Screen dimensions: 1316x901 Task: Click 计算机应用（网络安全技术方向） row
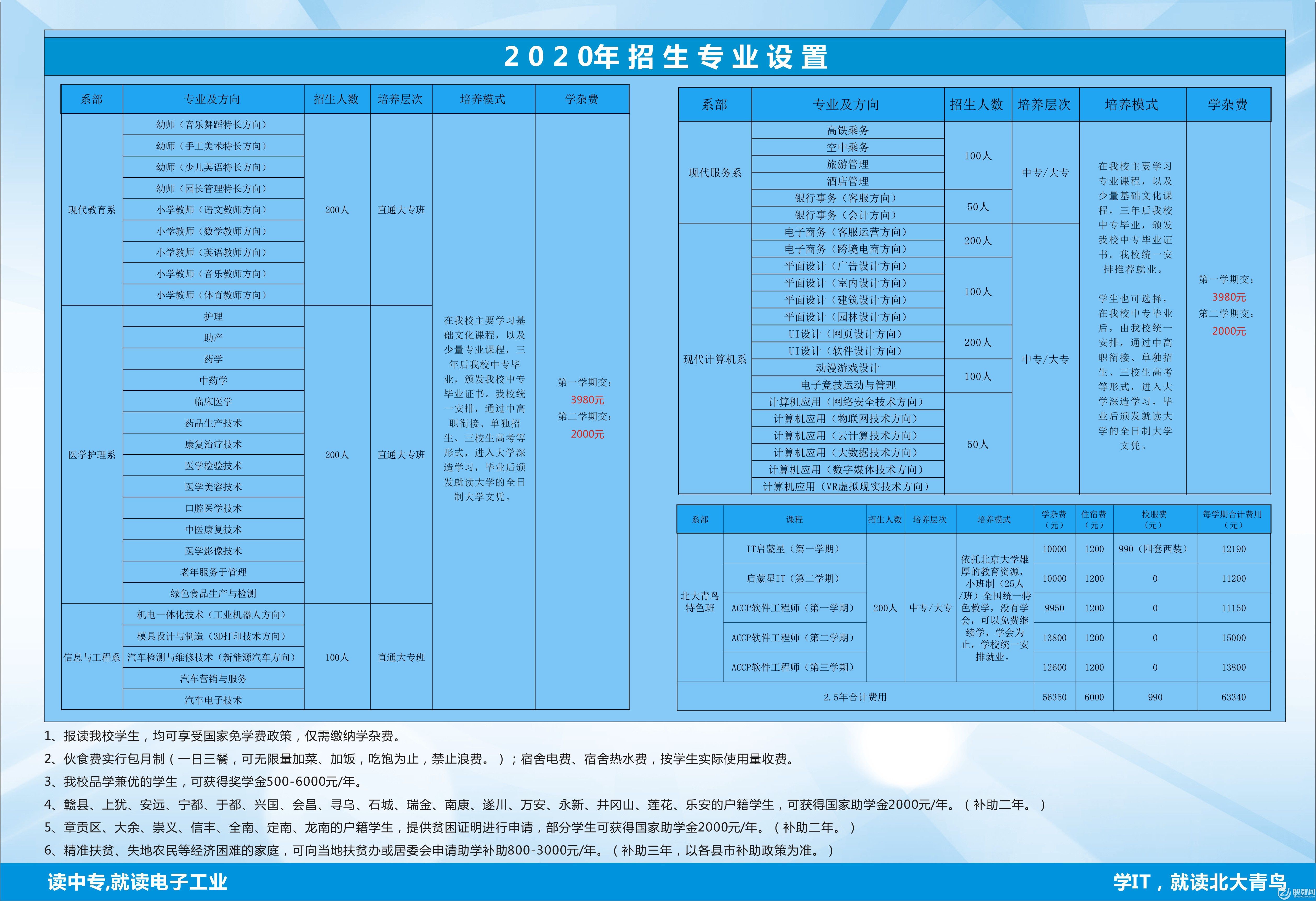pos(848,402)
